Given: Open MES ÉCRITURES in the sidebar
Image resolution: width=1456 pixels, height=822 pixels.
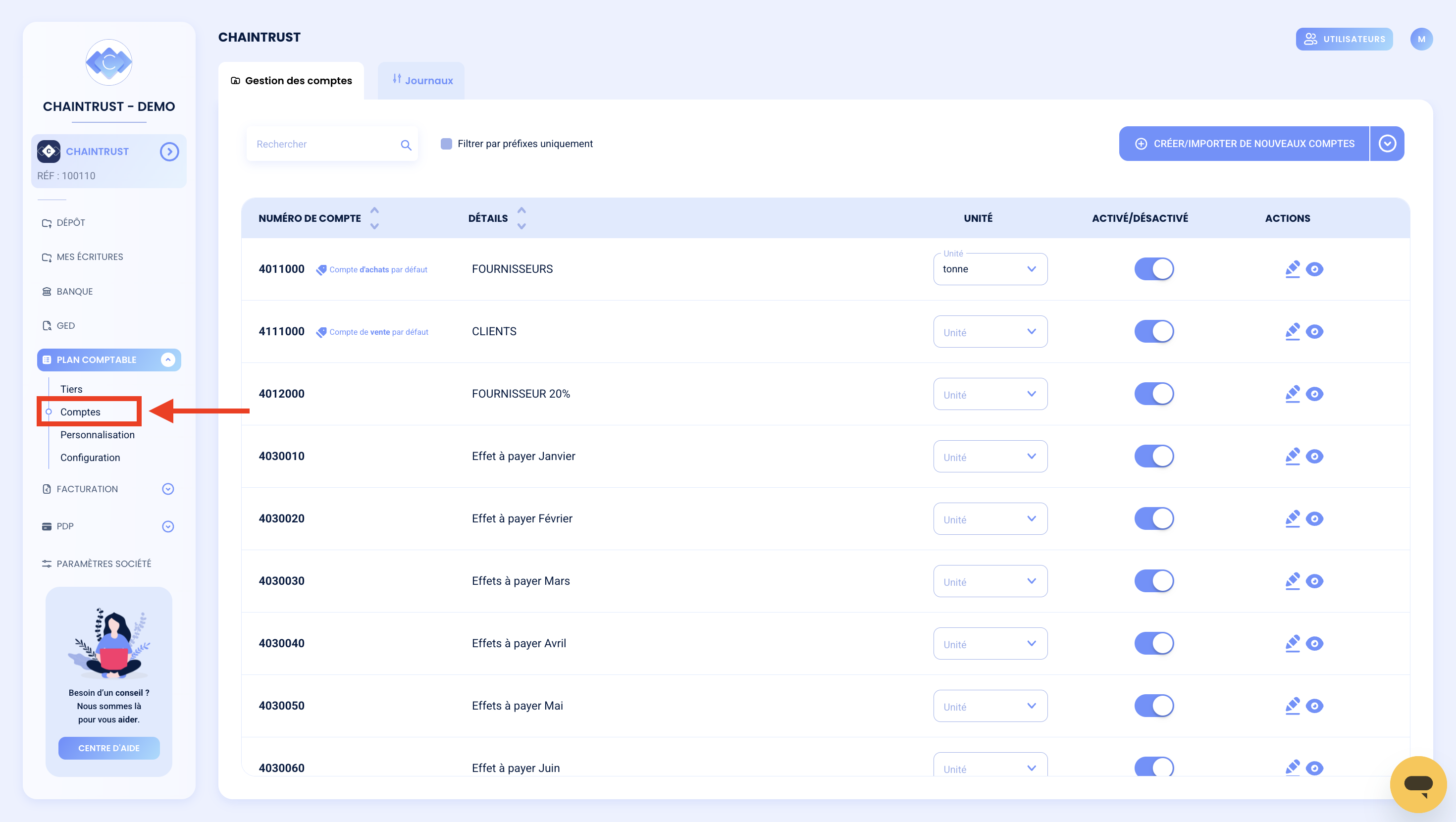Looking at the screenshot, I should pos(83,257).
